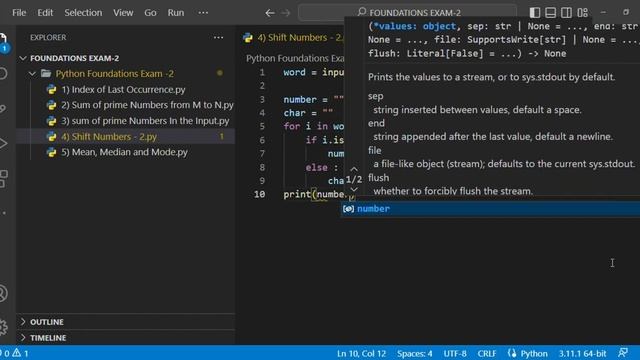640x360 pixels.
Task: Click the EXPLORER panel title
Action: pyautogui.click(x=48, y=38)
